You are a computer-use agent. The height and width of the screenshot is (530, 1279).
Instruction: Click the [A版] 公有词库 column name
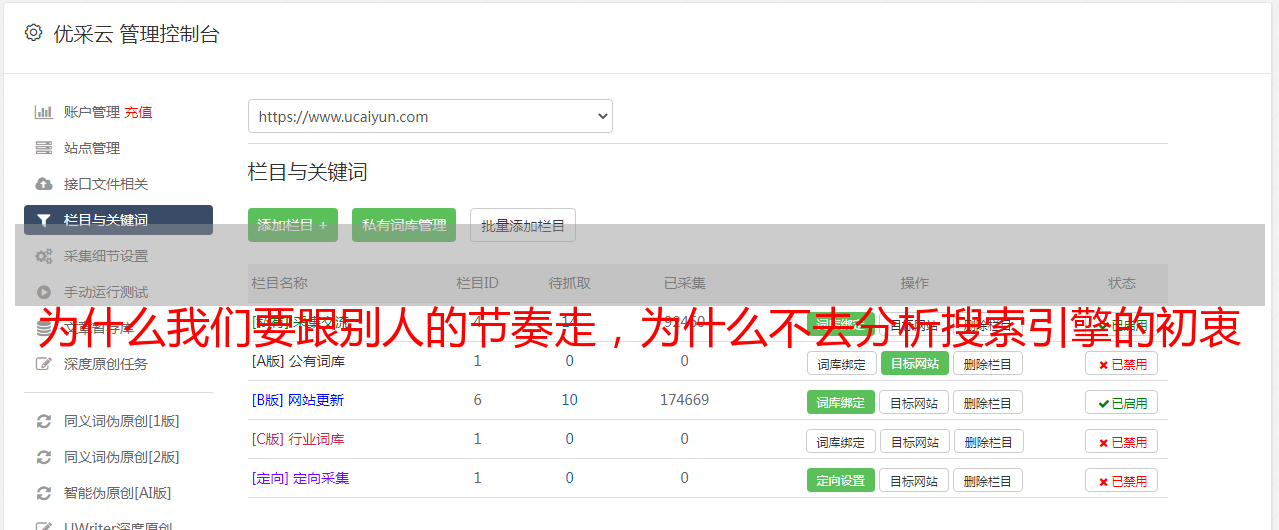point(298,361)
